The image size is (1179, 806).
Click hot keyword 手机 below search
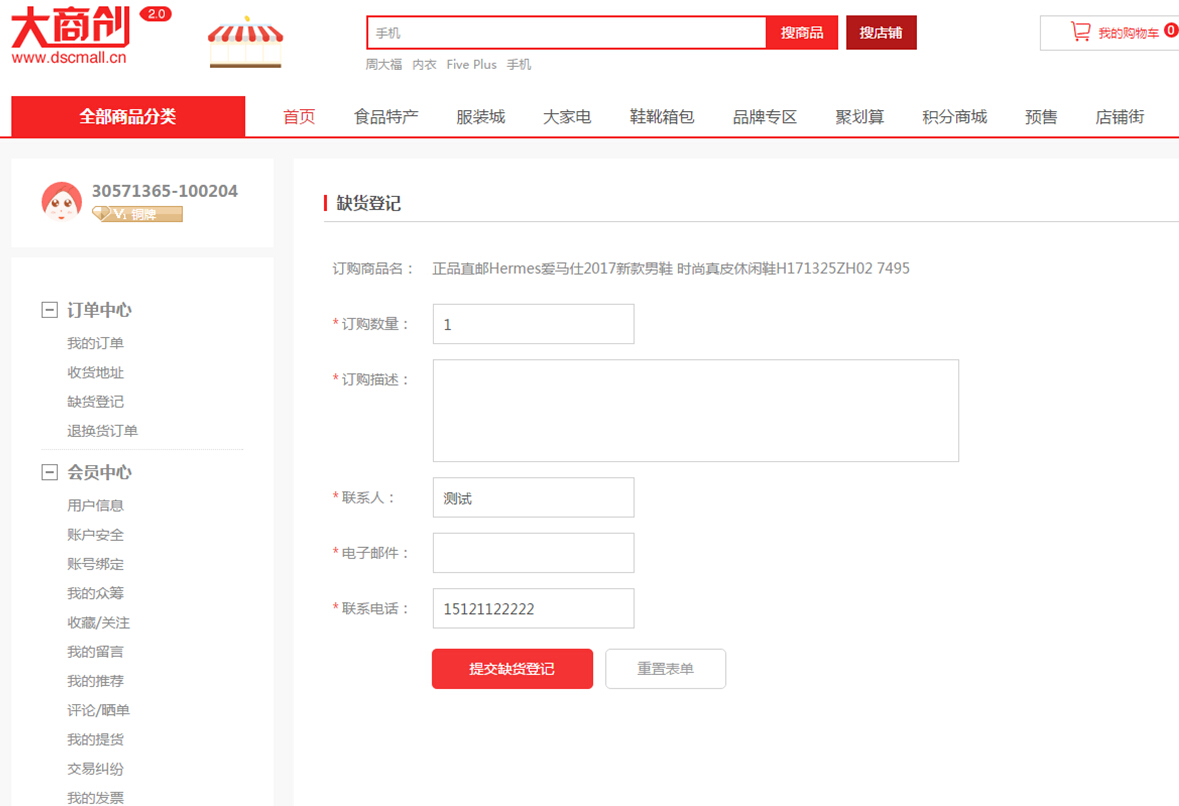click(x=519, y=65)
